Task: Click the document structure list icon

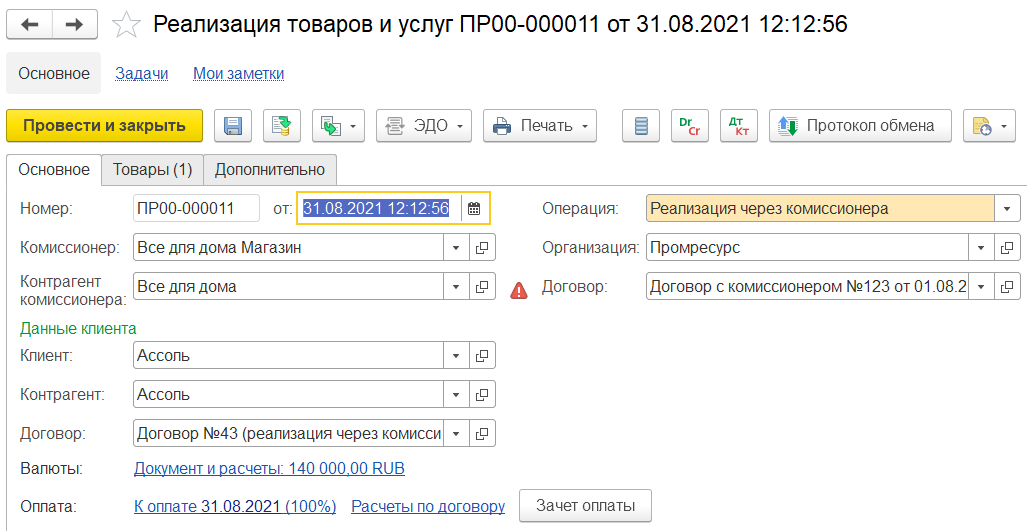Action: tap(641, 126)
